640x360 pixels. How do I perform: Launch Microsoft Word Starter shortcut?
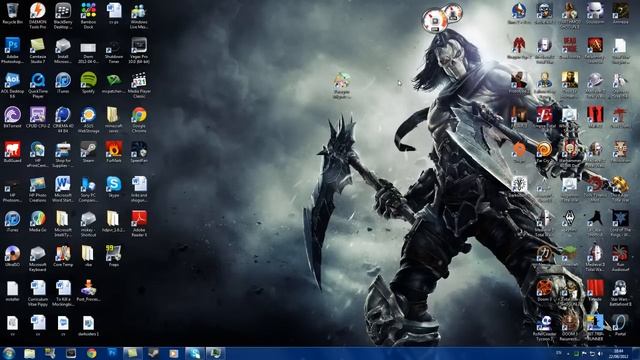pos(63,189)
